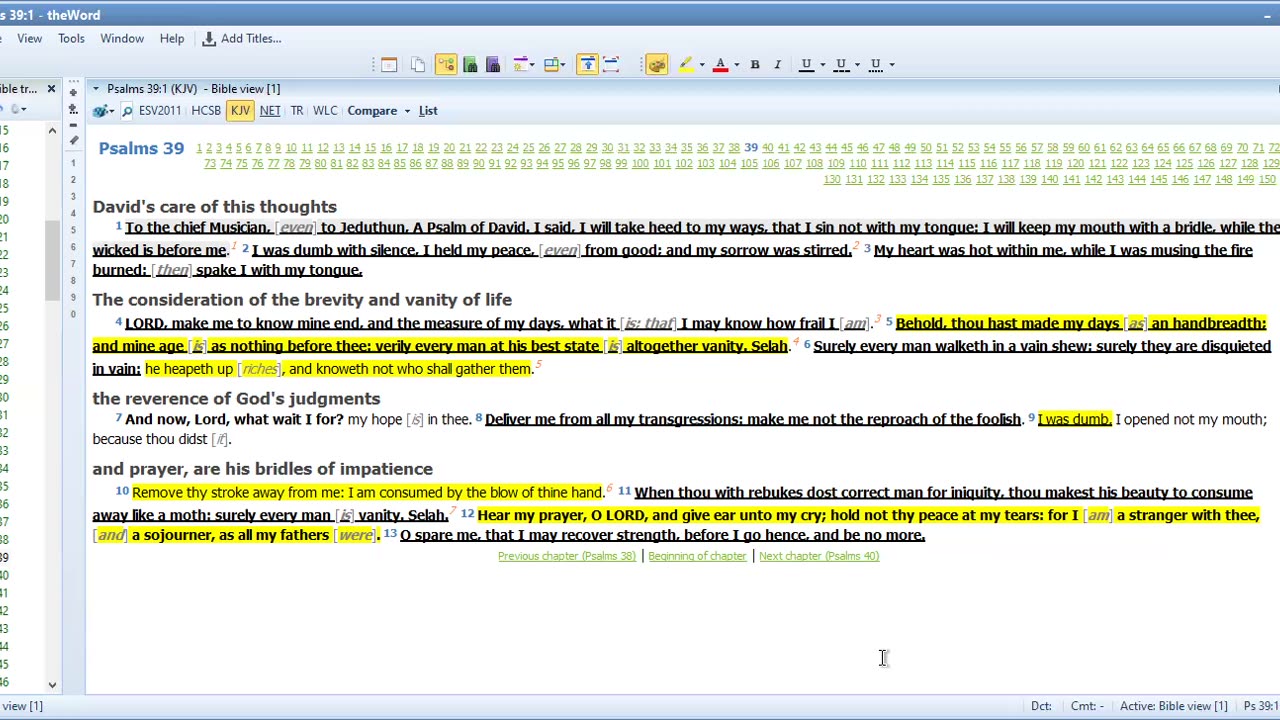
Task: Click the plus icon in the vertical strip
Action: click(73, 92)
